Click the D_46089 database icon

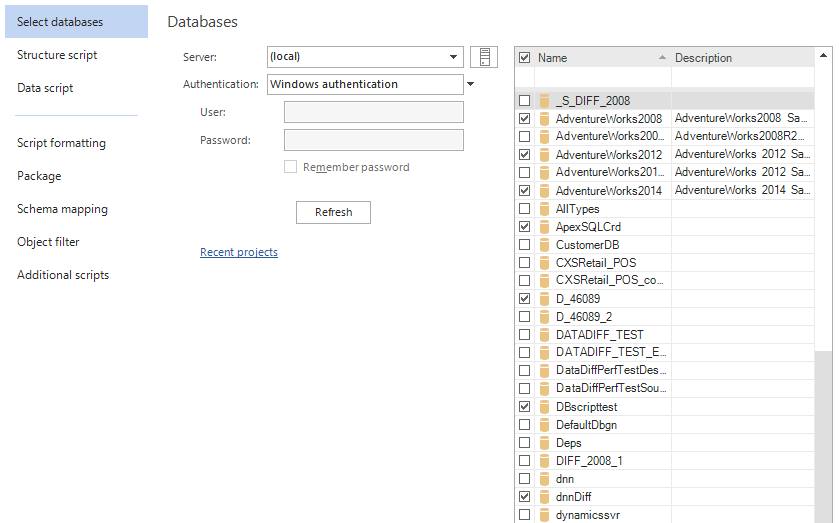click(x=544, y=299)
